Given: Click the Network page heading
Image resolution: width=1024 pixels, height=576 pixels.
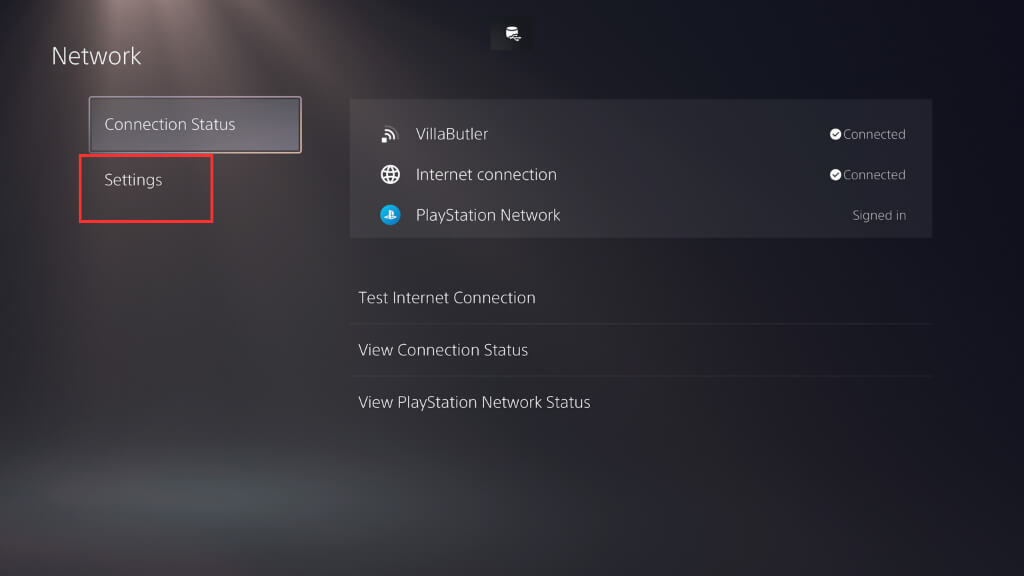Looking at the screenshot, I should point(97,56).
